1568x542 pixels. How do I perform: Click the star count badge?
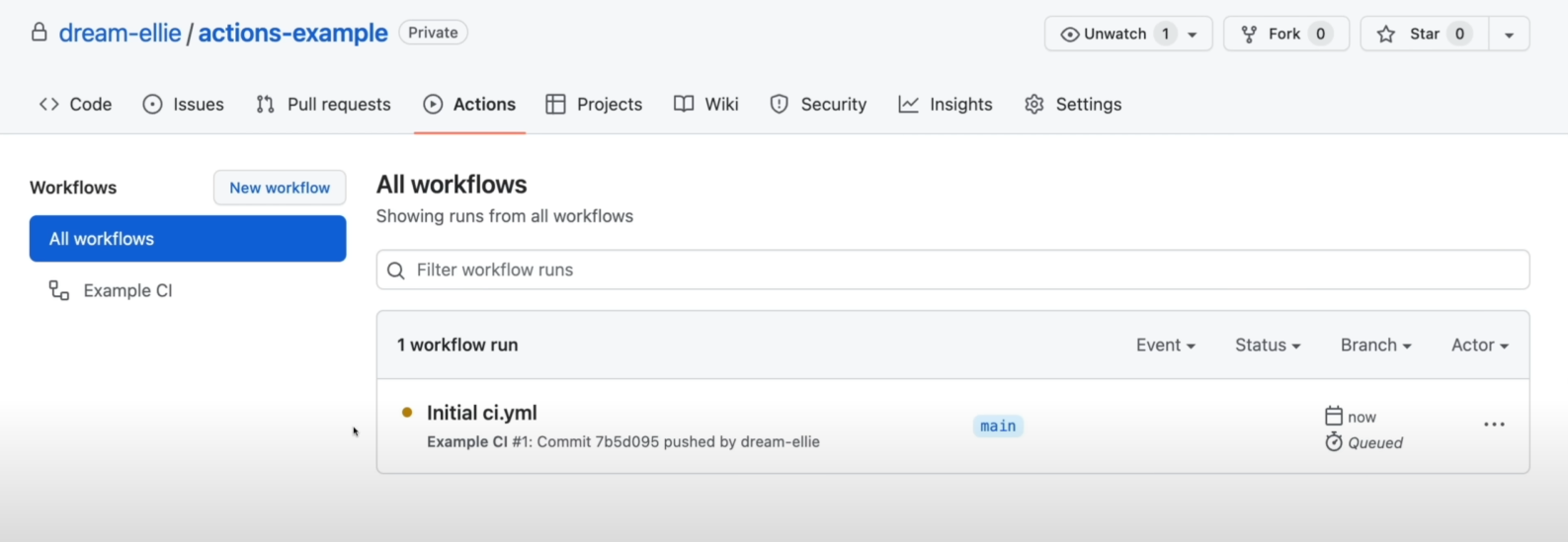[1459, 34]
